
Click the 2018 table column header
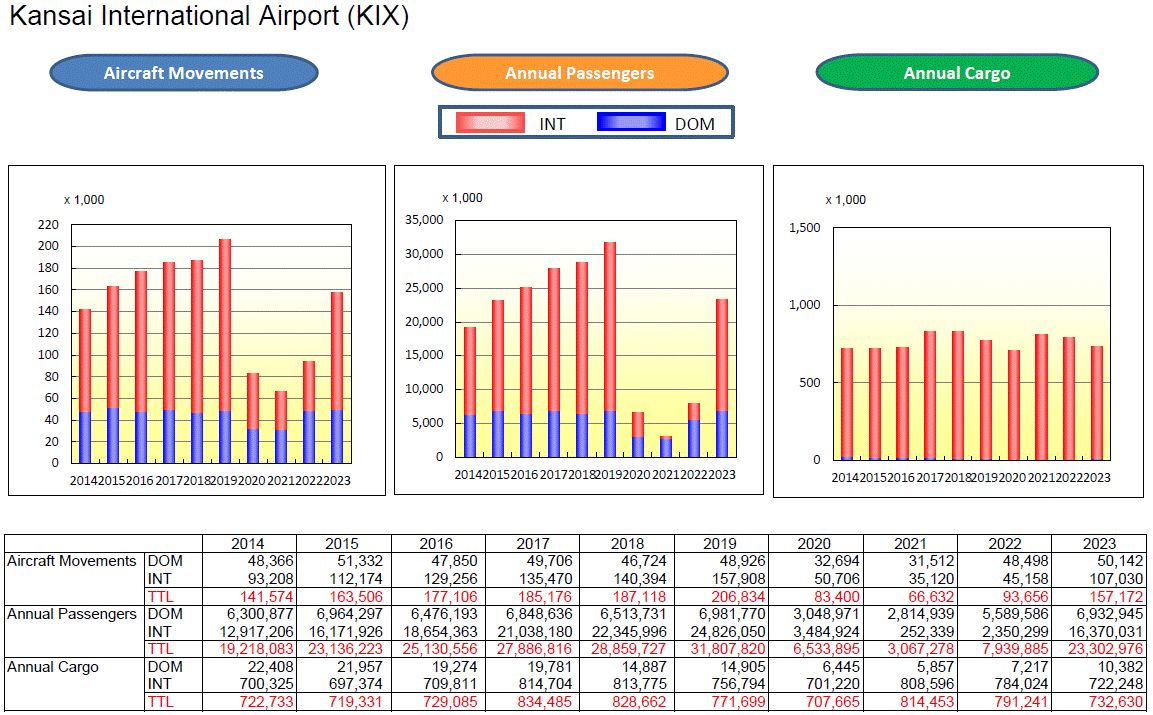(627, 544)
